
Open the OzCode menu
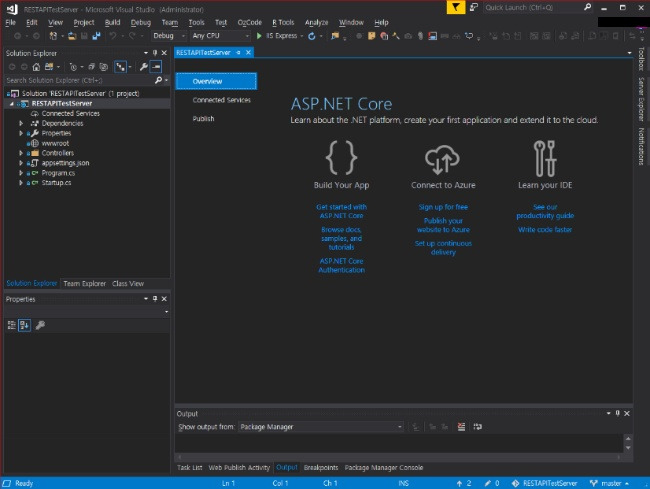pos(250,22)
